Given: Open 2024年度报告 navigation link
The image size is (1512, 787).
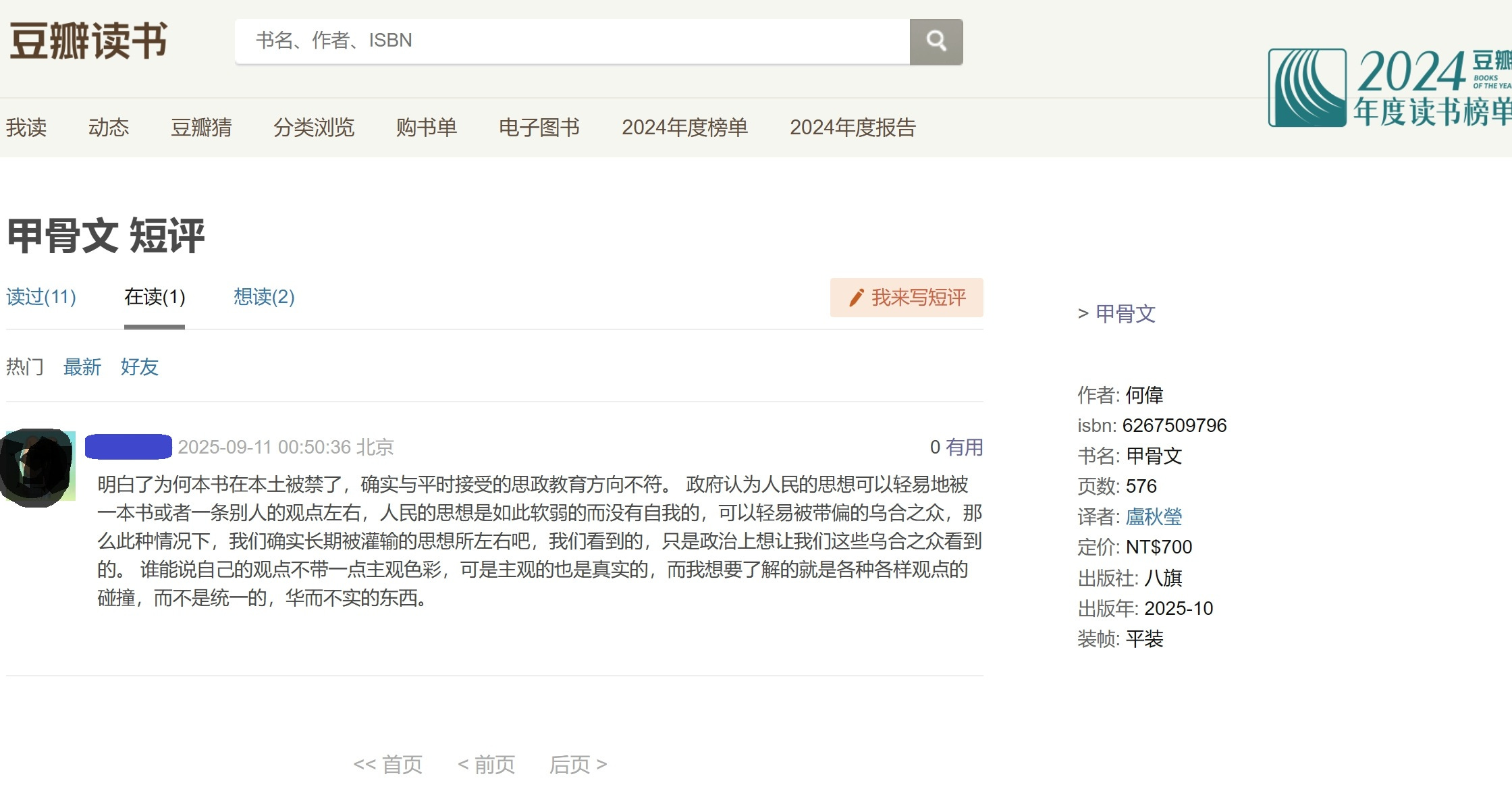Looking at the screenshot, I should coord(853,128).
